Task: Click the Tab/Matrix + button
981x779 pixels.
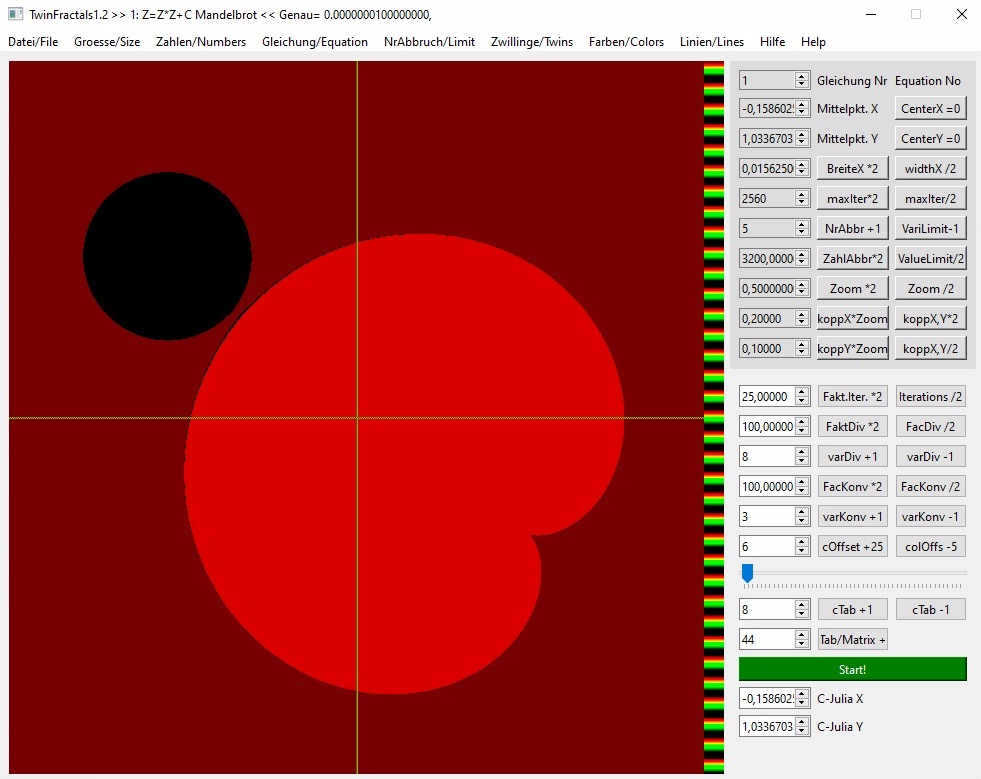Action: pos(852,639)
